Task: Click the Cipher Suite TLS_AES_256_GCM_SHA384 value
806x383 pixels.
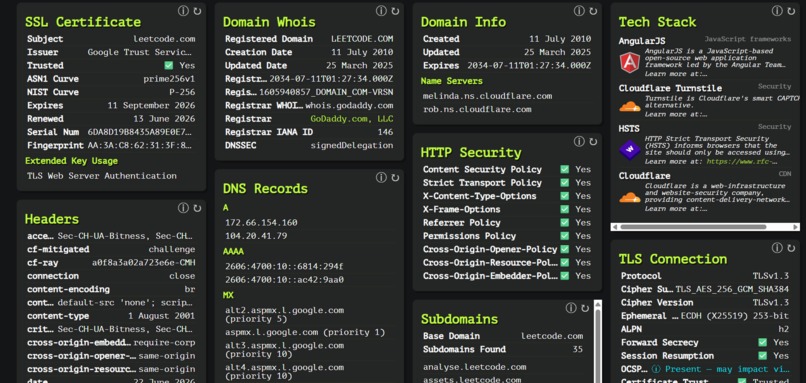Action: [732, 289]
